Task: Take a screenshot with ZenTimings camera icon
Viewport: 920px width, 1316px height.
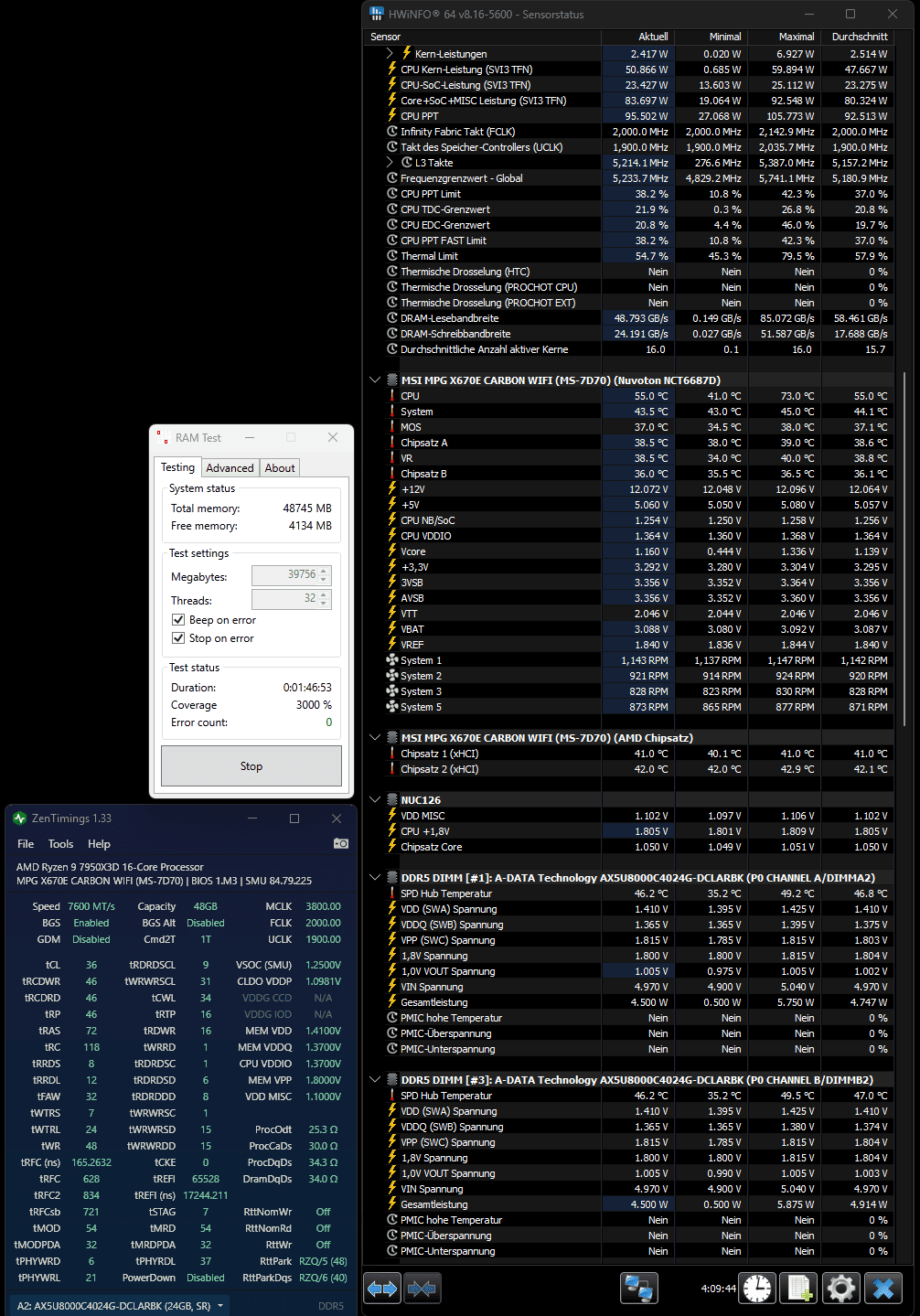Action: point(341,843)
